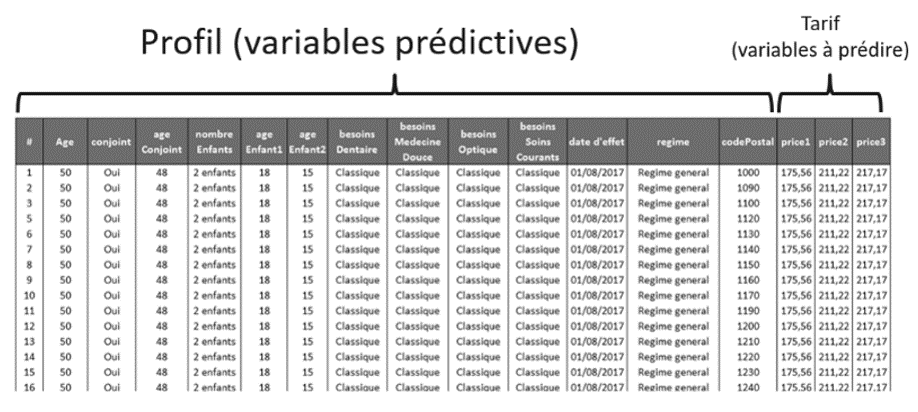Click the price1 column header
This screenshot has height=412, width=918.
coord(796,142)
